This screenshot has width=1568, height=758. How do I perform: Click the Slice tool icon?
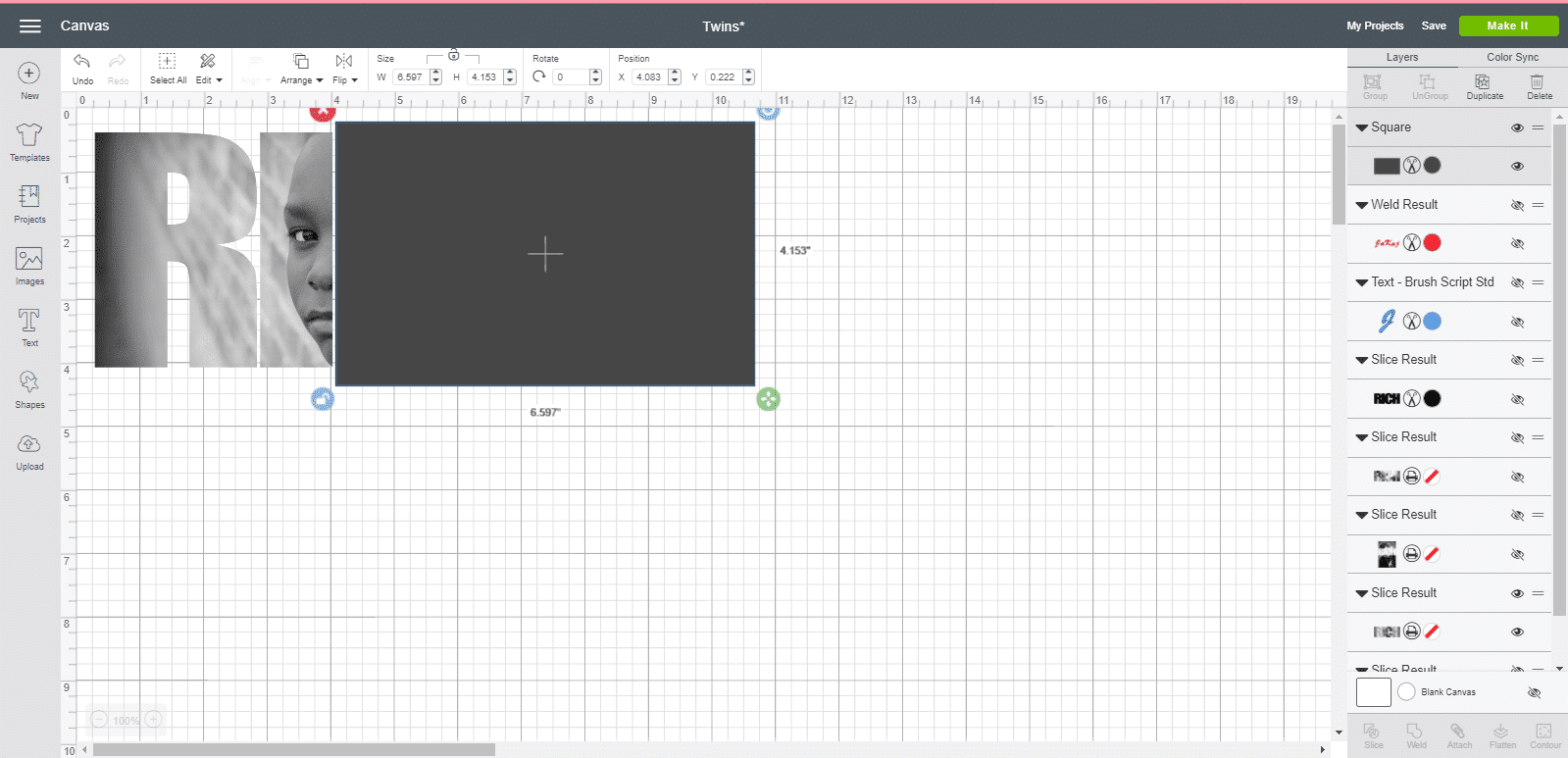[x=1373, y=734]
